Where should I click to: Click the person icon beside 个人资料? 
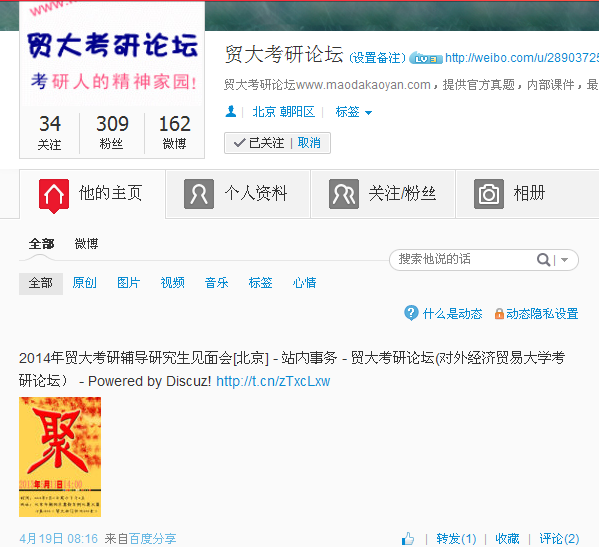tap(199, 194)
